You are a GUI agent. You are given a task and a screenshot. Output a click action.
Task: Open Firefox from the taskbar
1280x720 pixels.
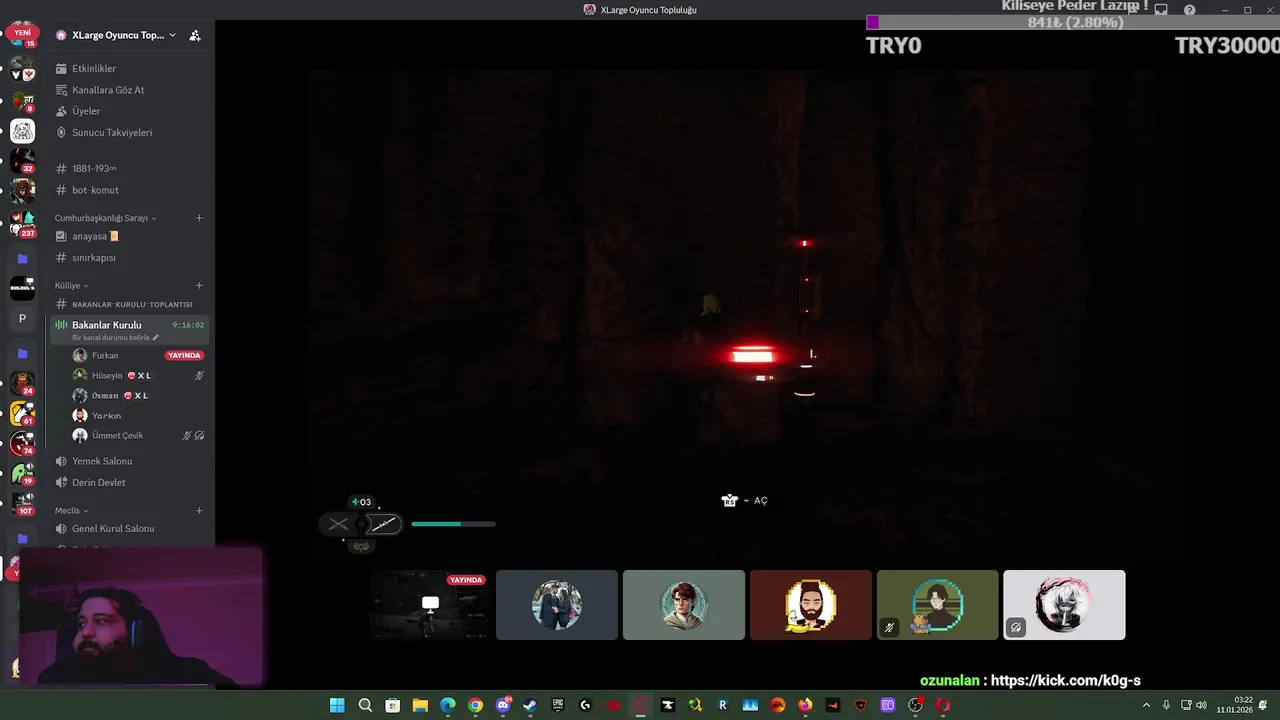[x=805, y=705]
